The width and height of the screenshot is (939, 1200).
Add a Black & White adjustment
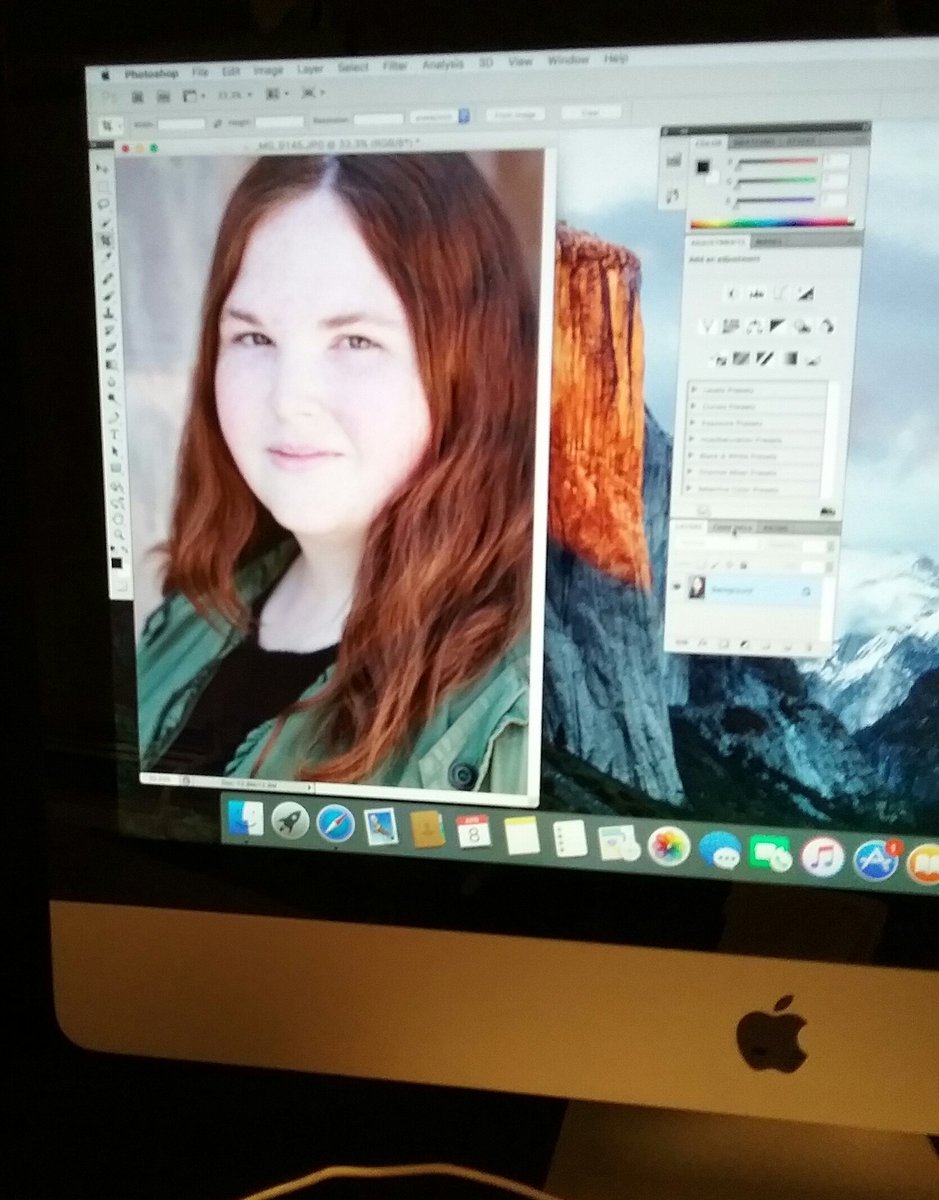tap(777, 327)
